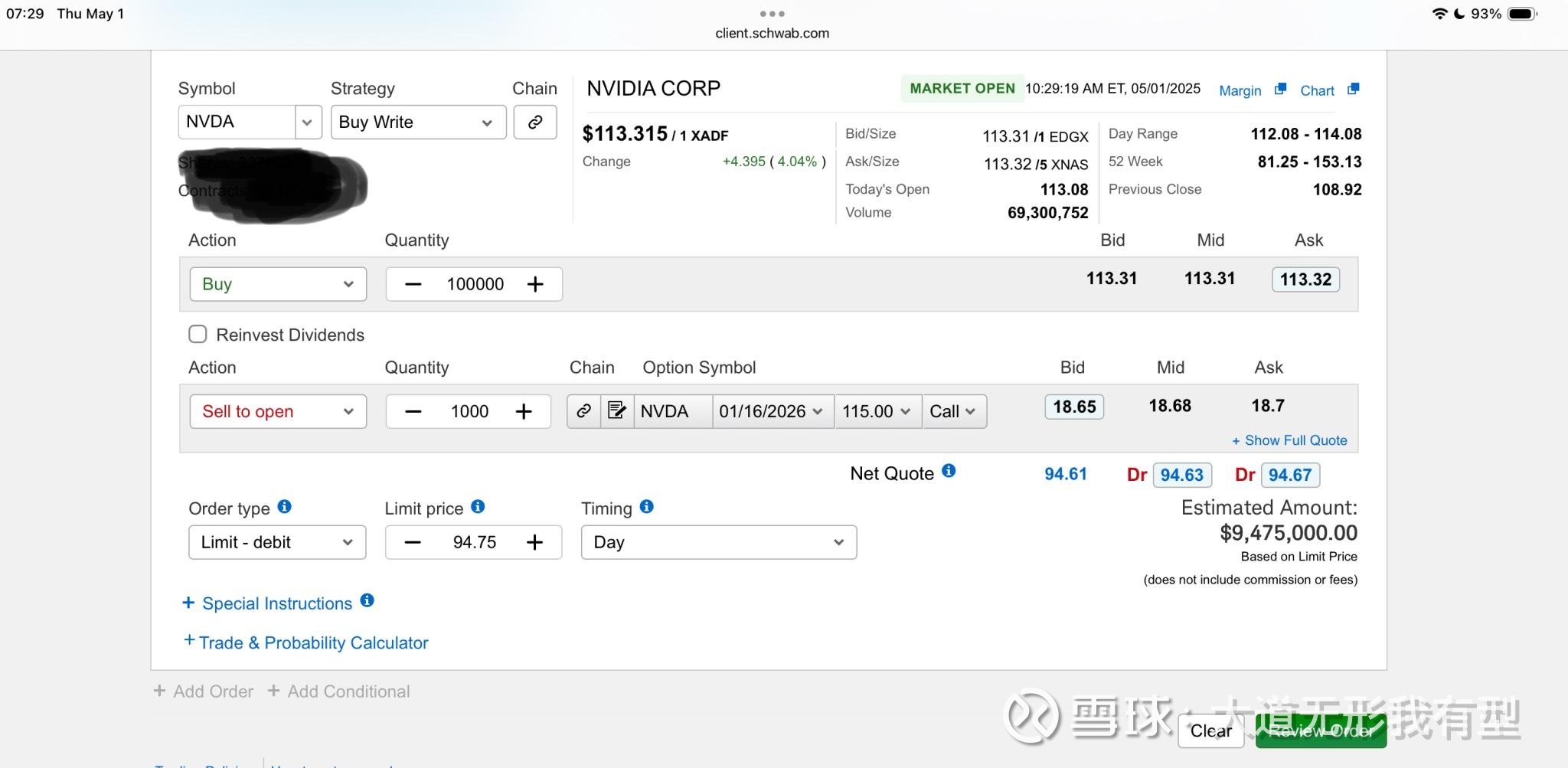1568x768 pixels.
Task: Open the Limit - debit order type dropdown
Action: click(277, 542)
